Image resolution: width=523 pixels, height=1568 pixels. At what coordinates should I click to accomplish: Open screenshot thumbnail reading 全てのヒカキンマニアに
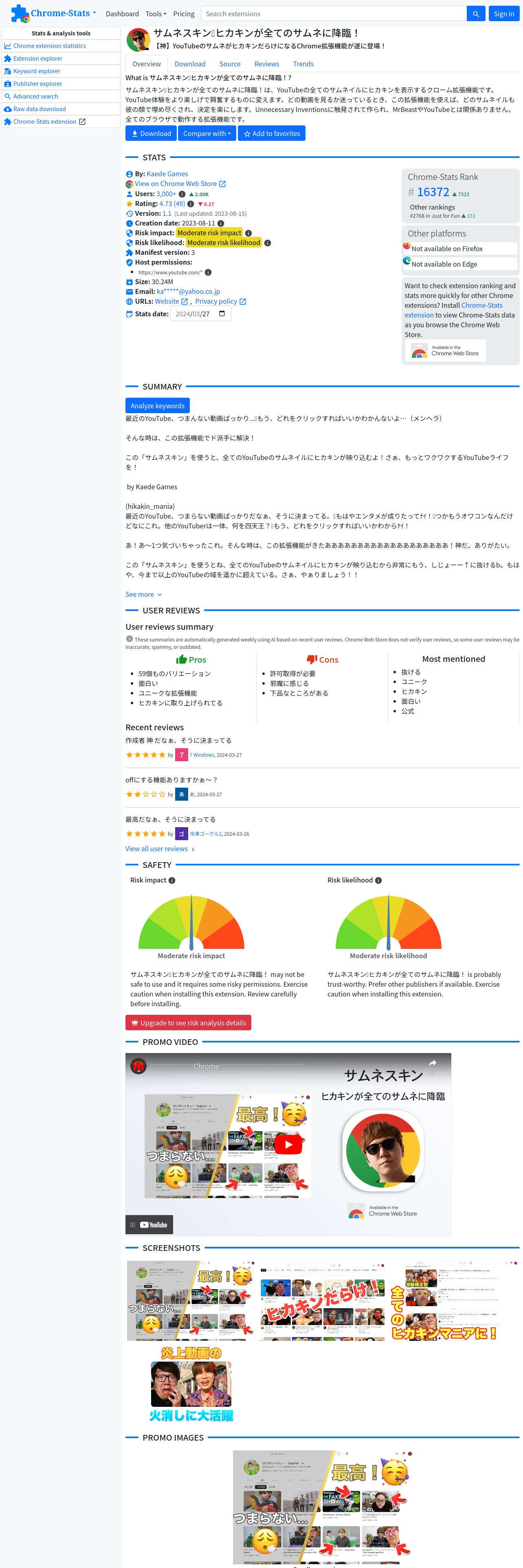454,1301
